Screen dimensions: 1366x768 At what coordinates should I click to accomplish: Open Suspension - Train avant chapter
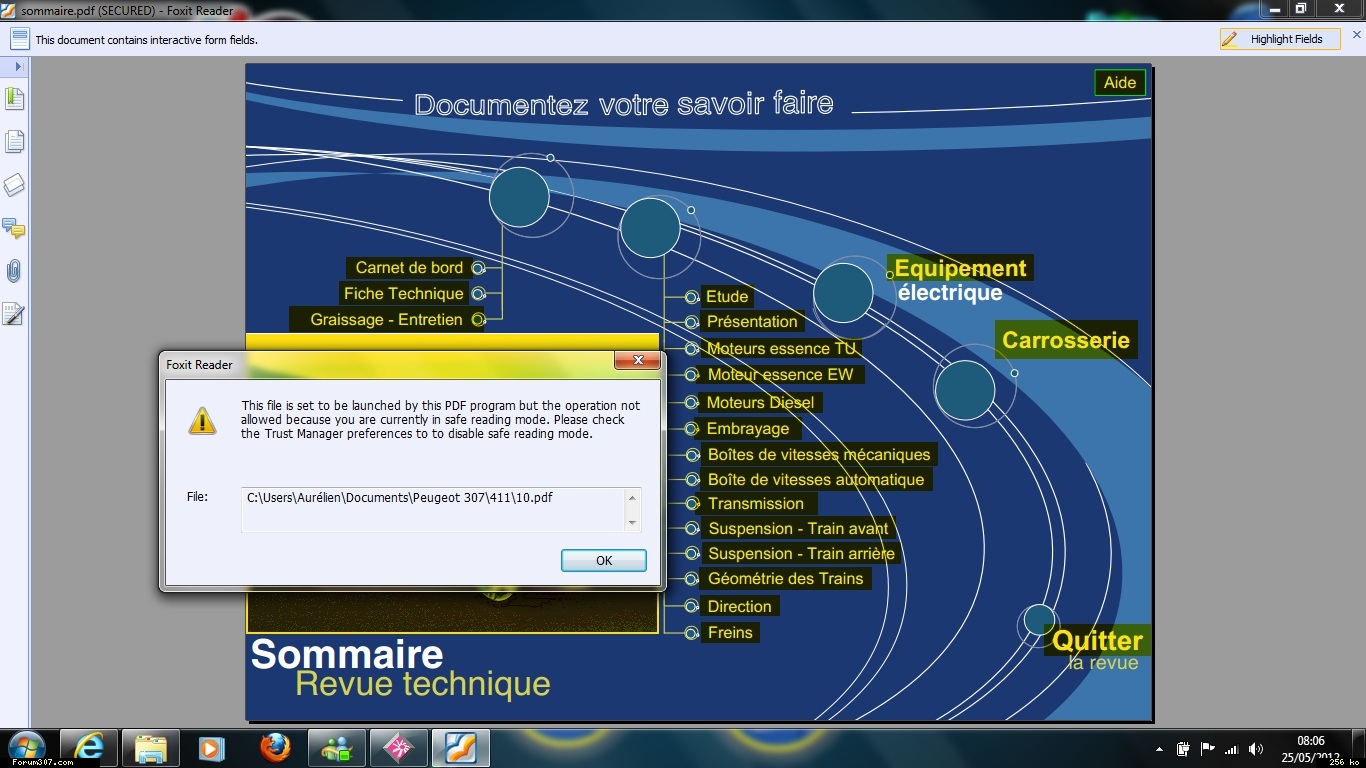798,529
